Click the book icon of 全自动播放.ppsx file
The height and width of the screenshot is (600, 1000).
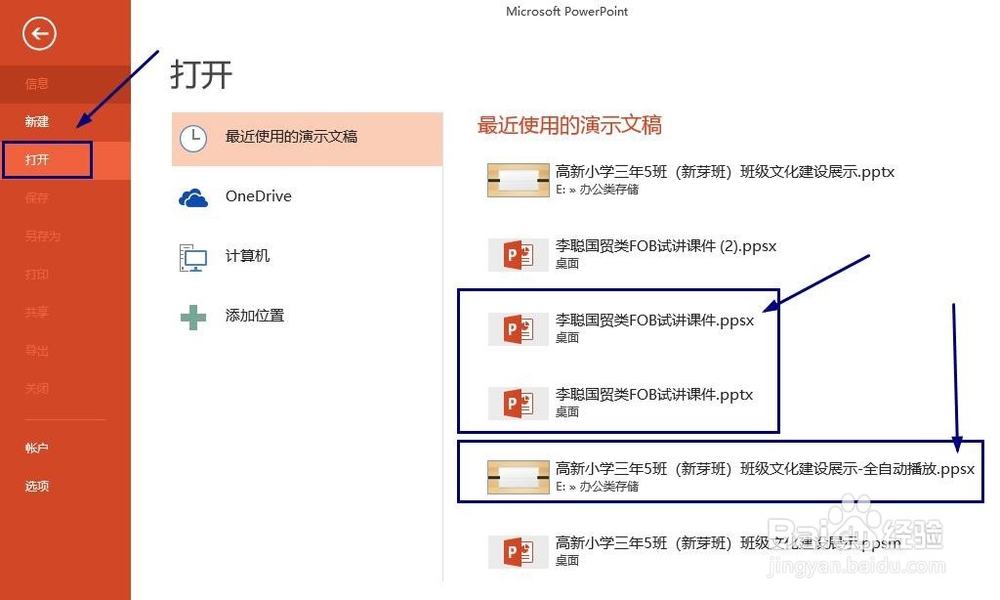[517, 475]
